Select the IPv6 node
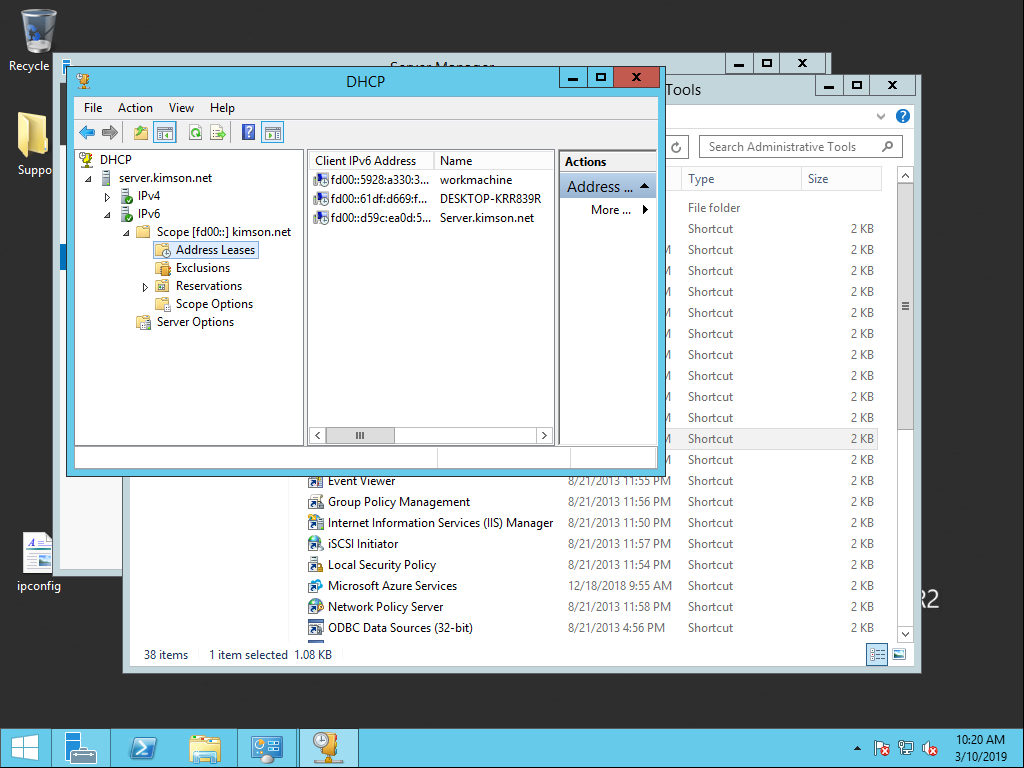The image size is (1024, 768). 149,214
